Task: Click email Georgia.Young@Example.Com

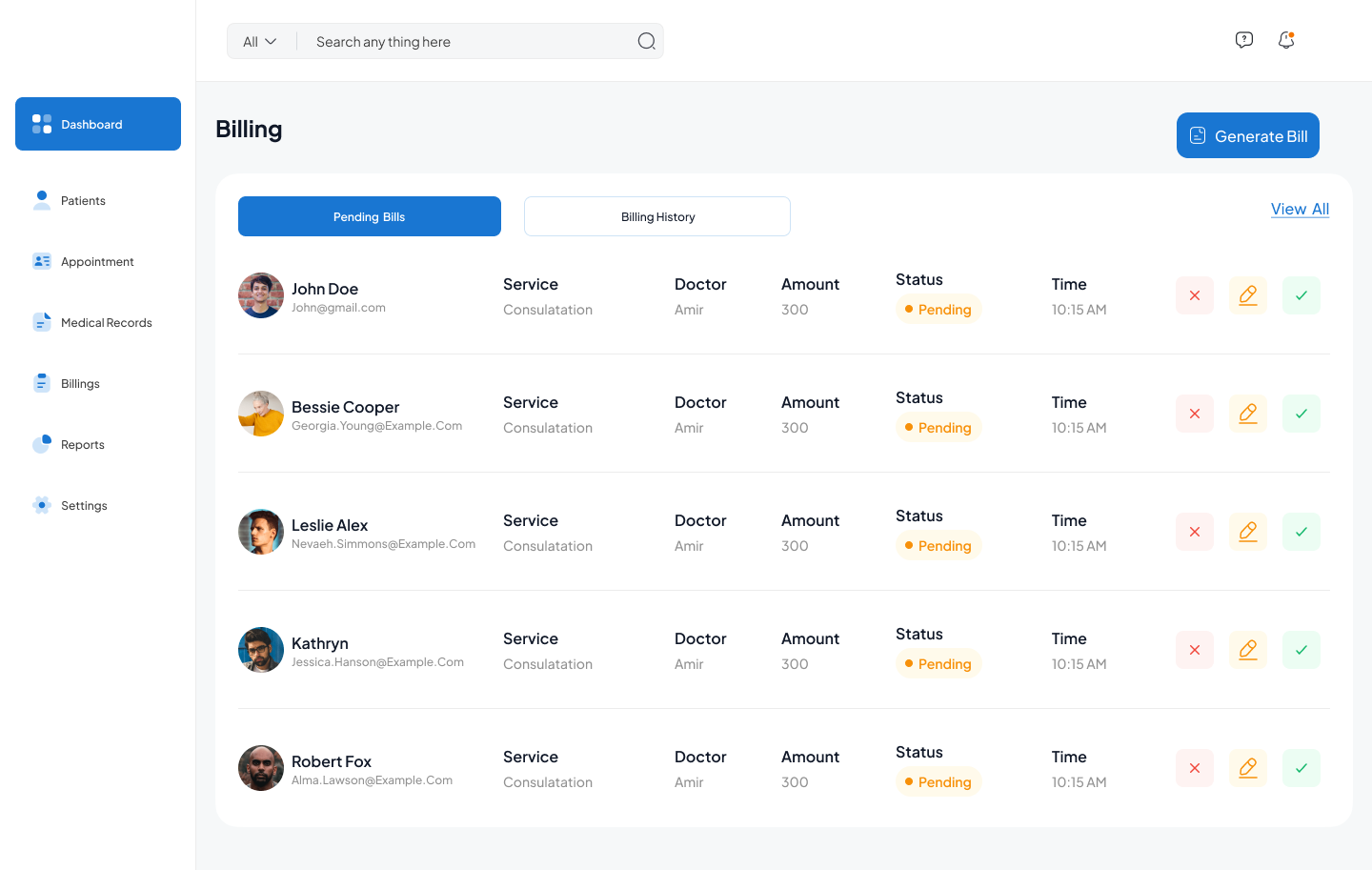Action: (x=376, y=426)
